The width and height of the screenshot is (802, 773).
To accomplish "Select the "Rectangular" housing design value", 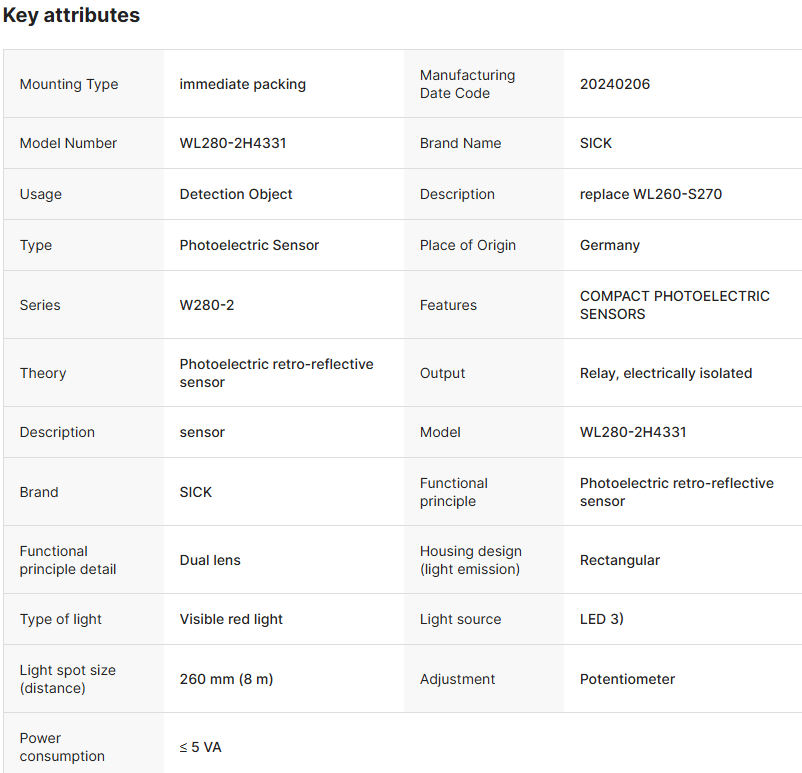I will tap(620, 560).
